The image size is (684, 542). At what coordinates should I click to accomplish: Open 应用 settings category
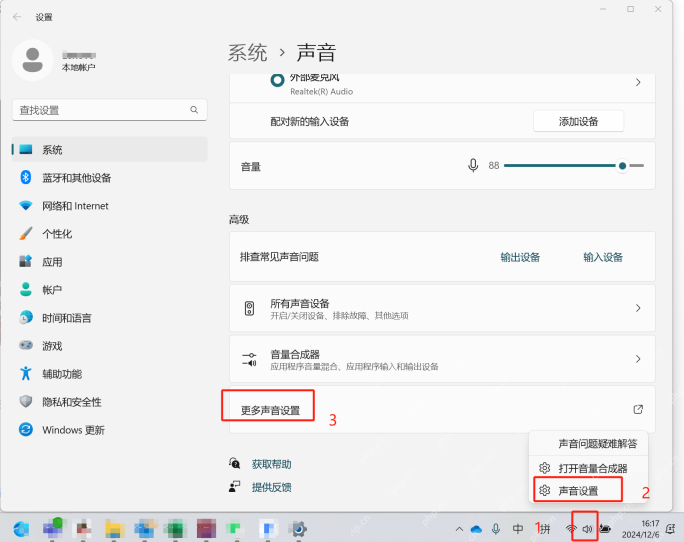109,262
